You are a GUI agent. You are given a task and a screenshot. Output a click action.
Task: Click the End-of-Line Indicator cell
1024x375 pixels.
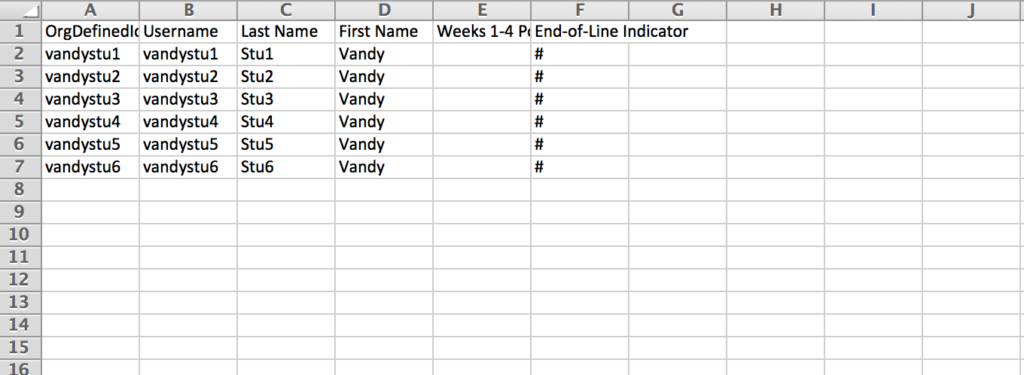pos(580,31)
